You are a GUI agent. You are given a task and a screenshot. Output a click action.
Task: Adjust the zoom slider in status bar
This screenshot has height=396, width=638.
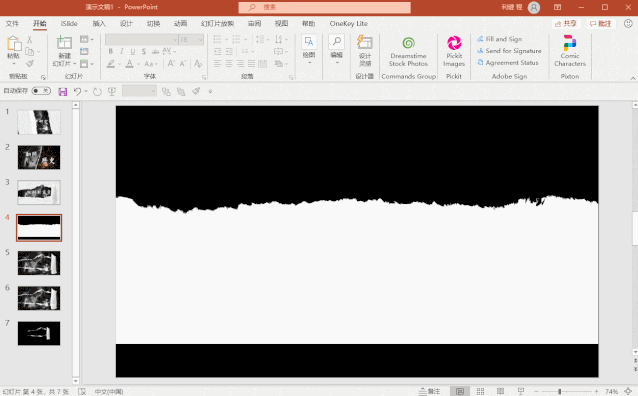coord(560,391)
